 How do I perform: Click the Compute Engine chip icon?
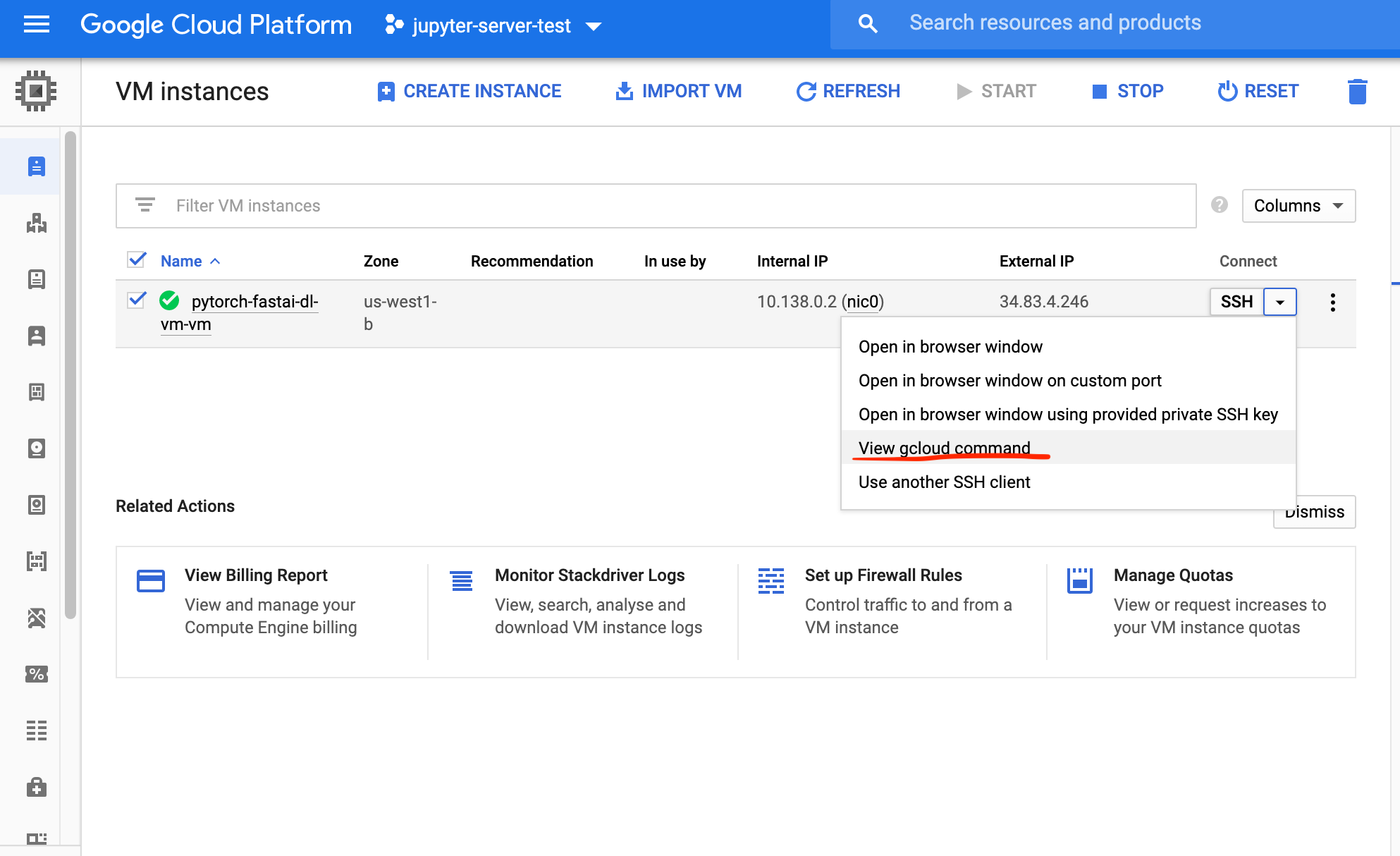pyautogui.click(x=36, y=91)
